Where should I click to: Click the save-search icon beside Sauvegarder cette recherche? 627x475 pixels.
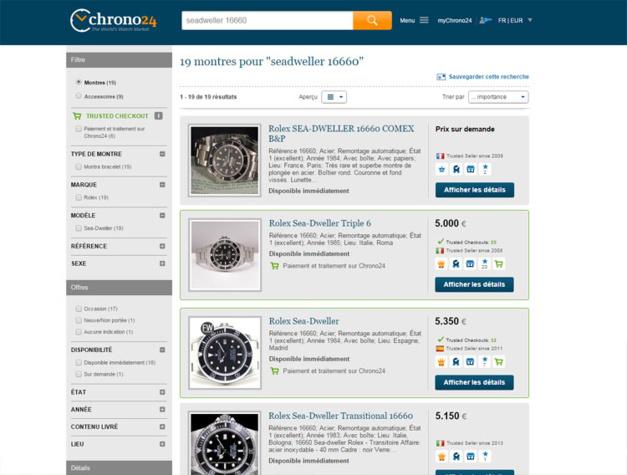pos(441,77)
